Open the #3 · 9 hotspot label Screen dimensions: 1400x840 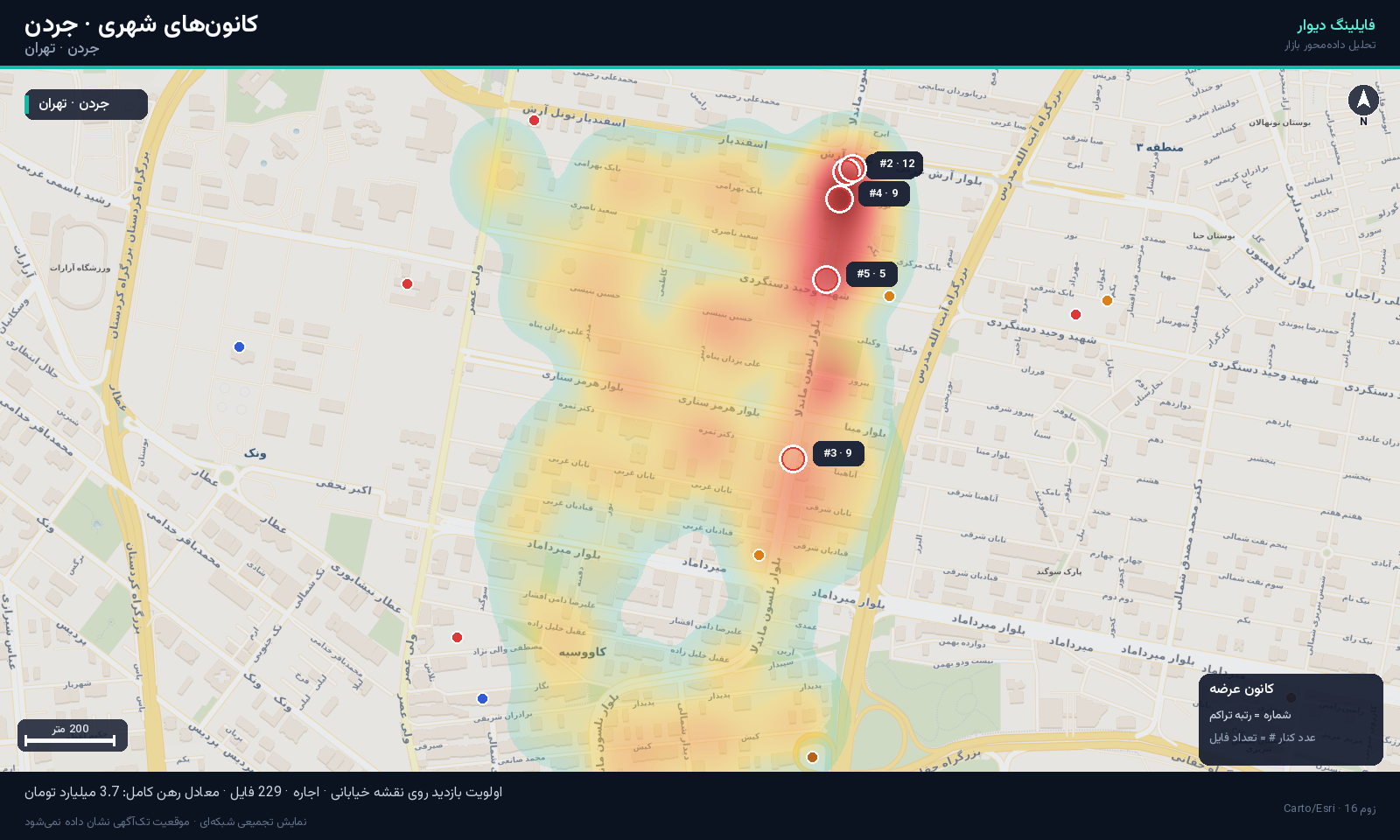[x=838, y=453]
